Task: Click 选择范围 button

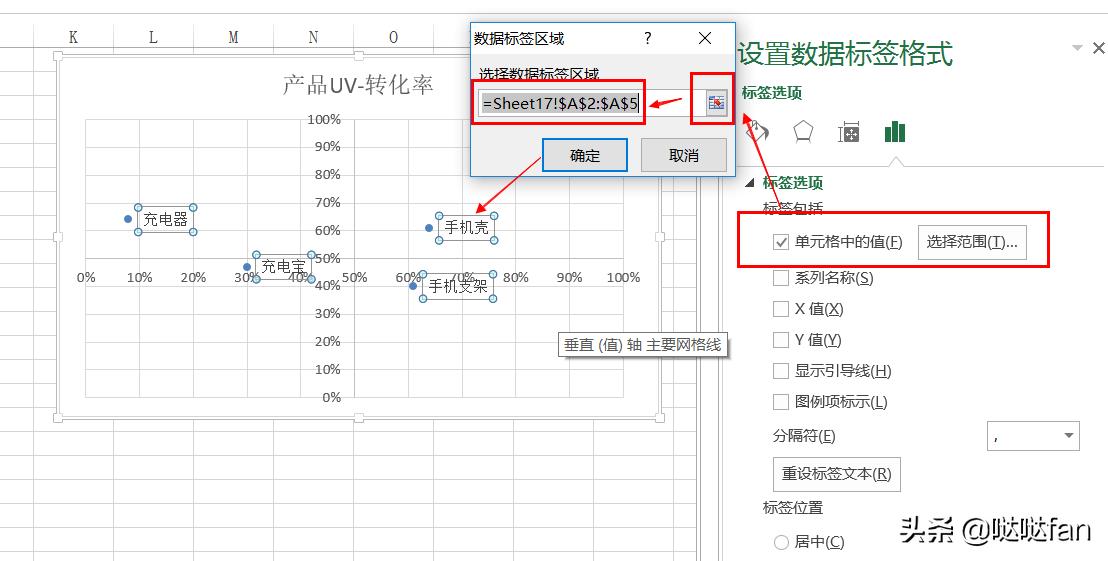Action: pyautogui.click(x=971, y=242)
